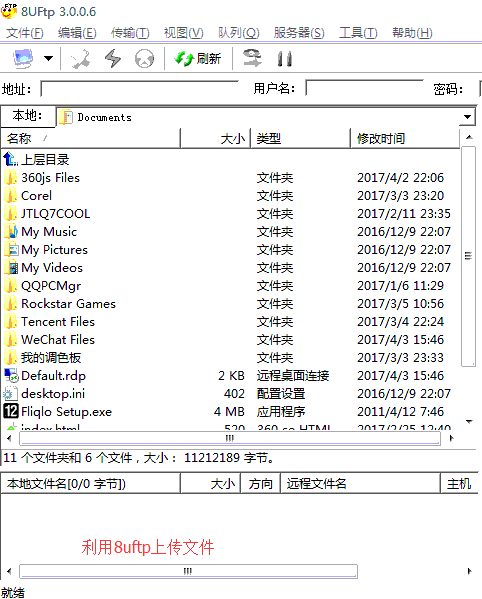
Task: Click the quick connect lightning icon
Action: coord(113,58)
